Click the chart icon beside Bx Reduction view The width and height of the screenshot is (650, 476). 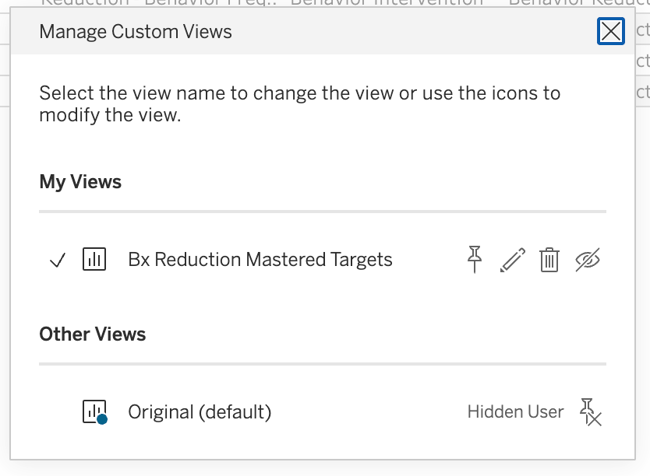point(95,259)
